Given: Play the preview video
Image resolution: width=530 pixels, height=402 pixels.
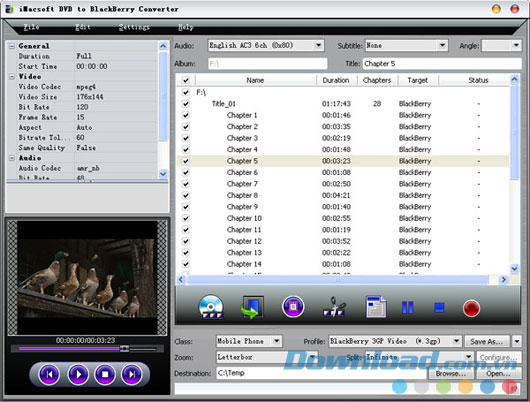Looking at the screenshot, I should 78,374.
